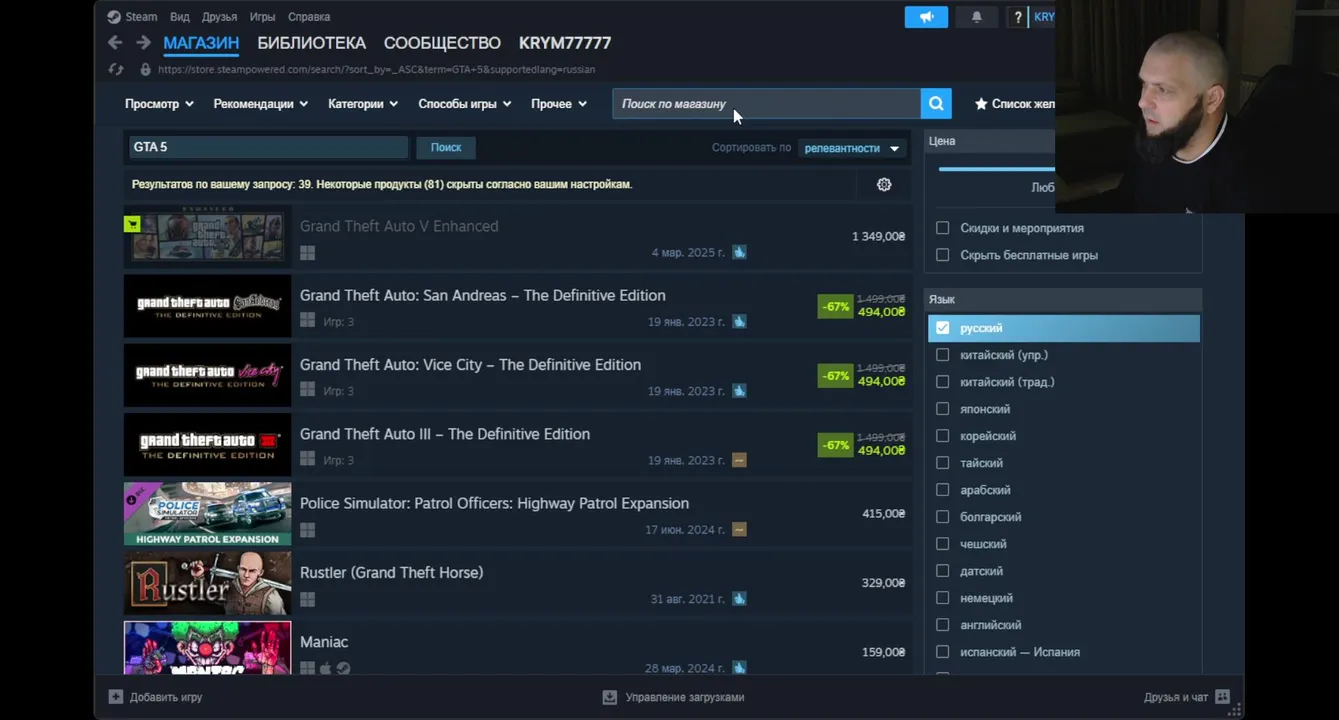This screenshot has height=720, width=1339.
Task: Reload the page using the refresh icon
Action: [x=116, y=69]
